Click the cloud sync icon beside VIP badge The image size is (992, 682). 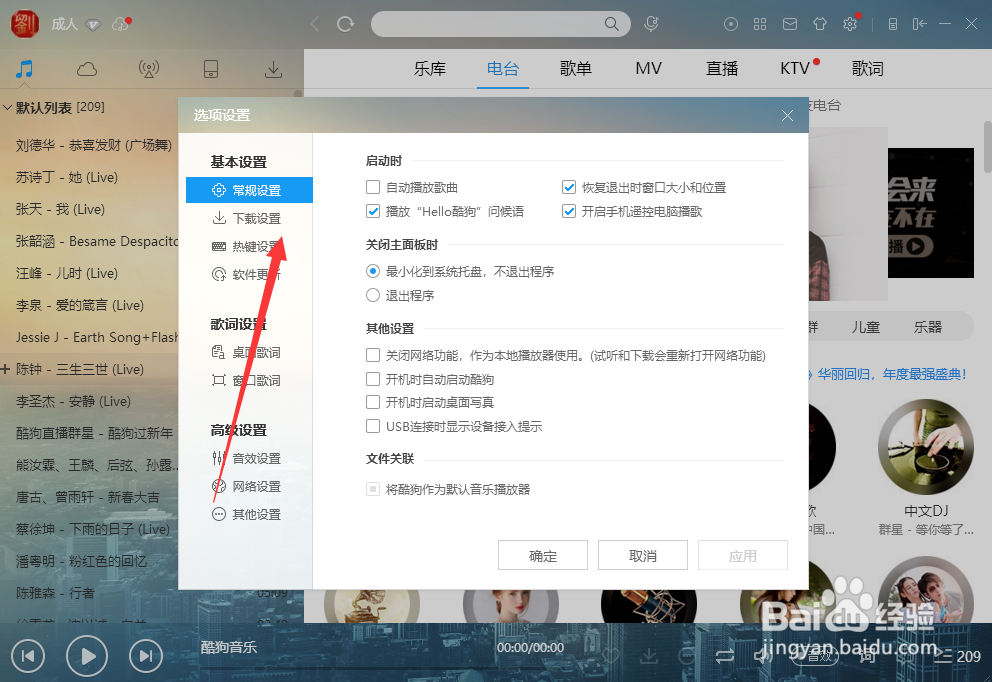click(x=120, y=24)
